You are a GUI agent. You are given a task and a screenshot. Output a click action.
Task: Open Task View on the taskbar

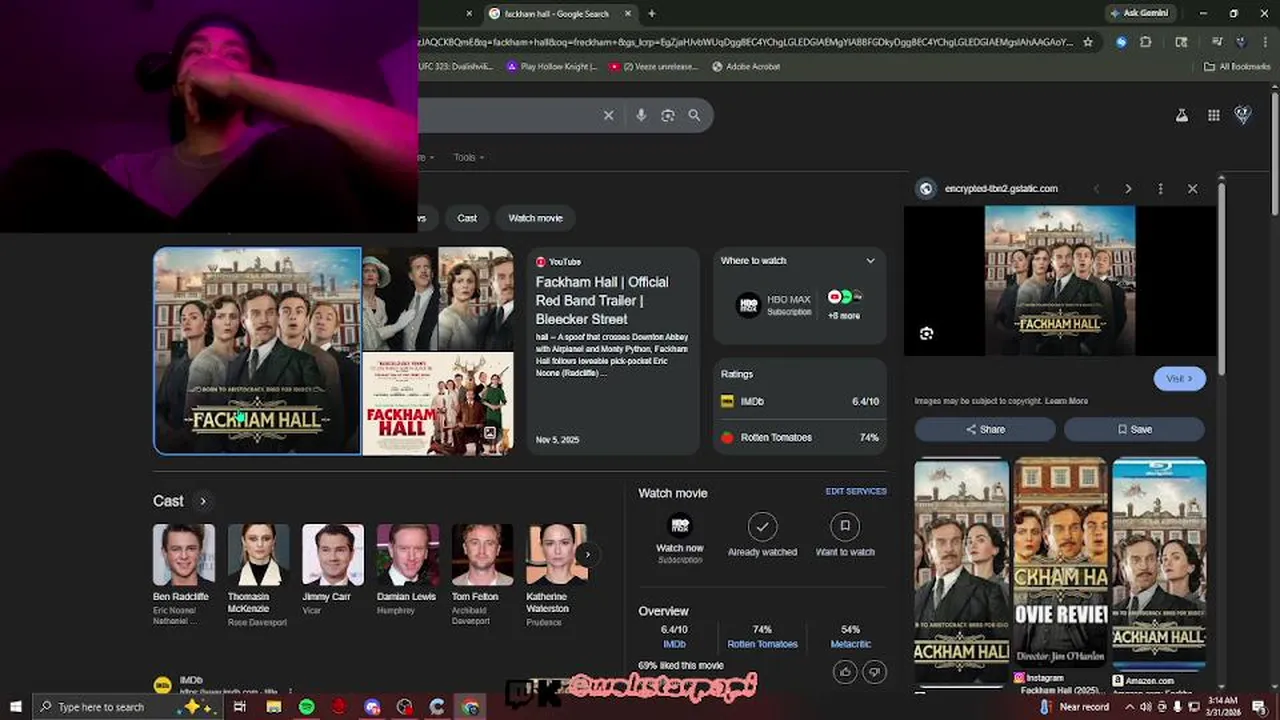(x=240, y=707)
